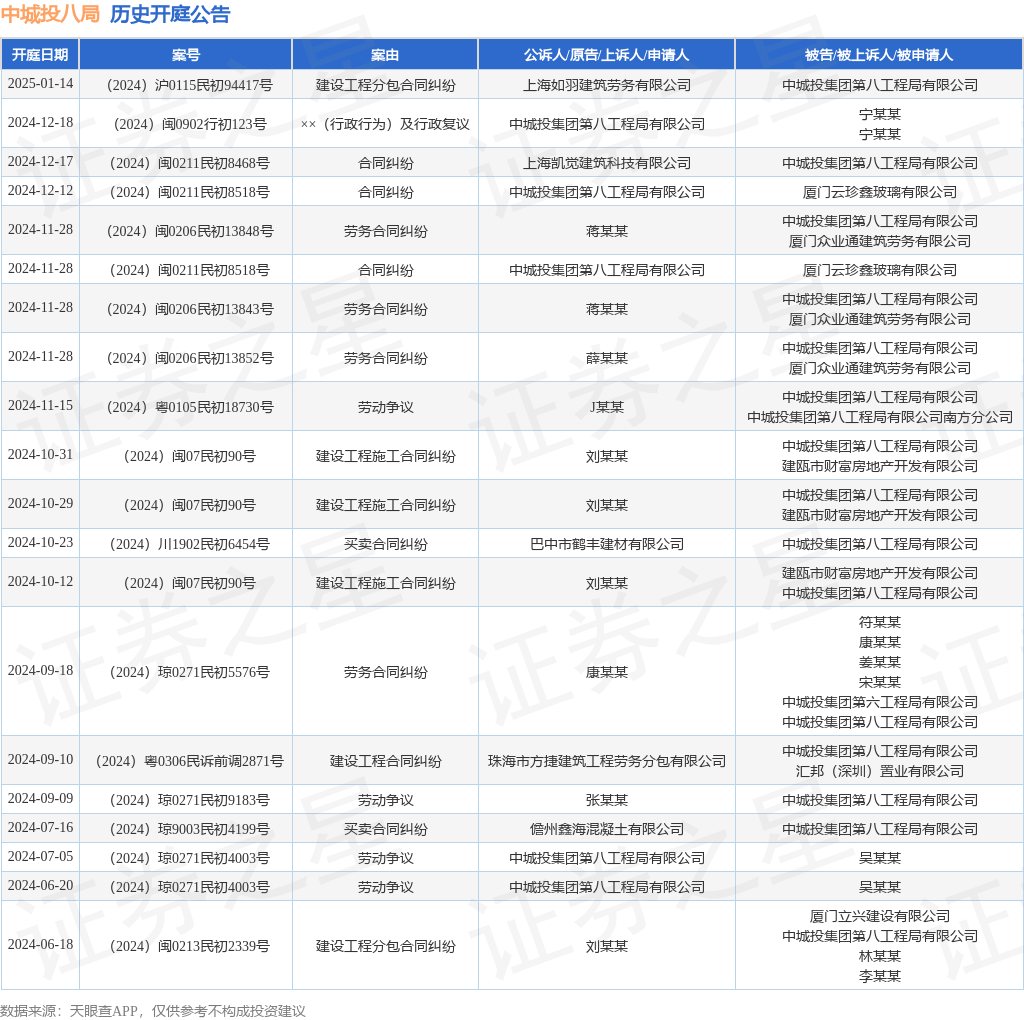Select date cell 2024-09-18

point(40,671)
